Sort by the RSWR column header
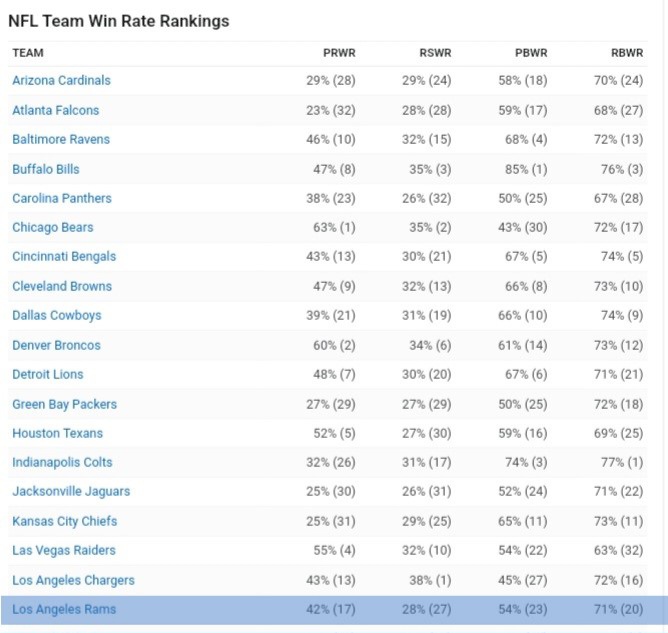Screen dimensions: 668x633 435,53
